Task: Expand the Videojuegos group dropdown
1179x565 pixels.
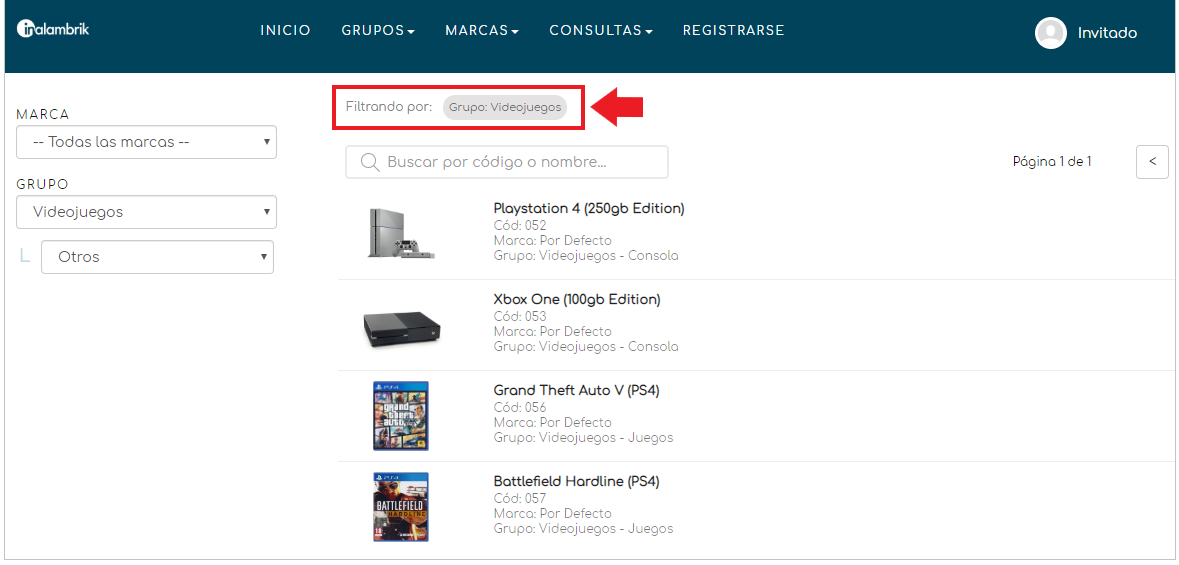Action: click(147, 212)
